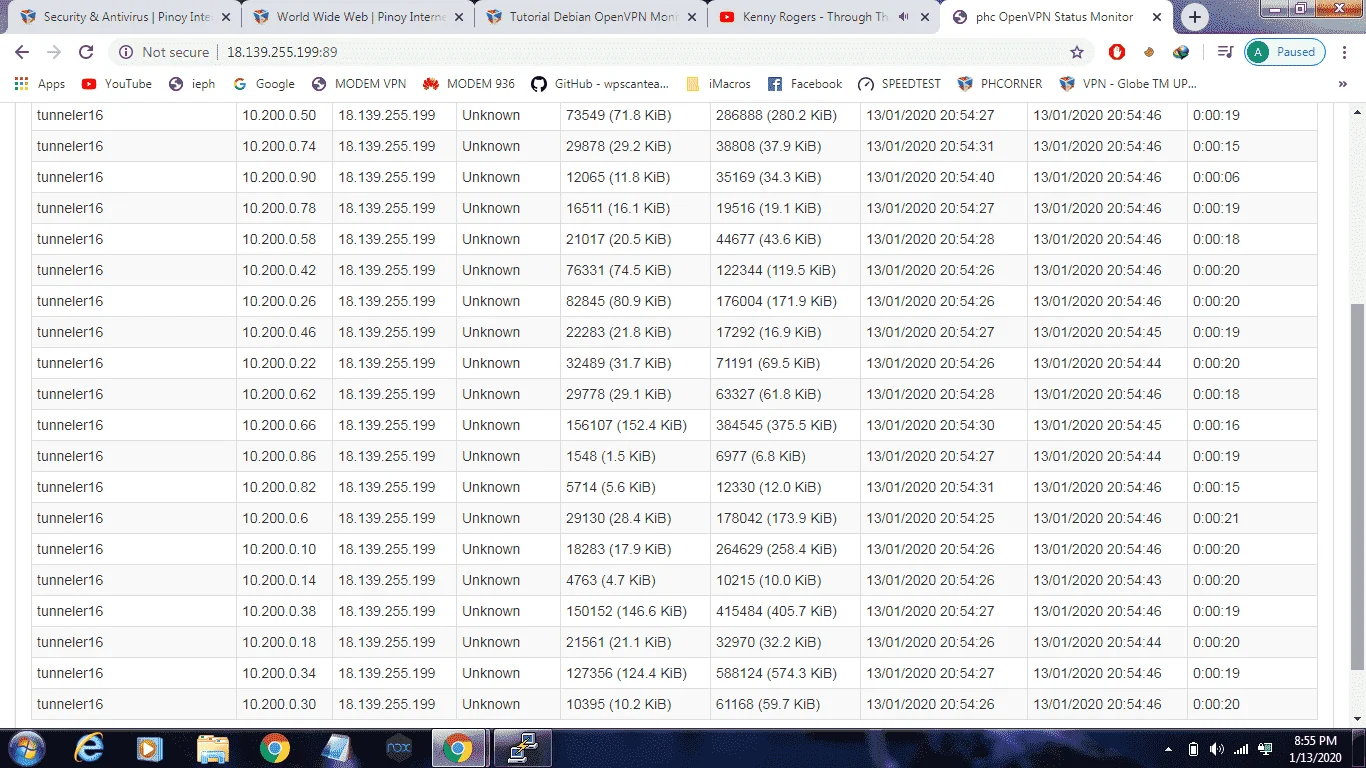Open the Windows Start menu
1366x768 pixels.
coord(26,748)
